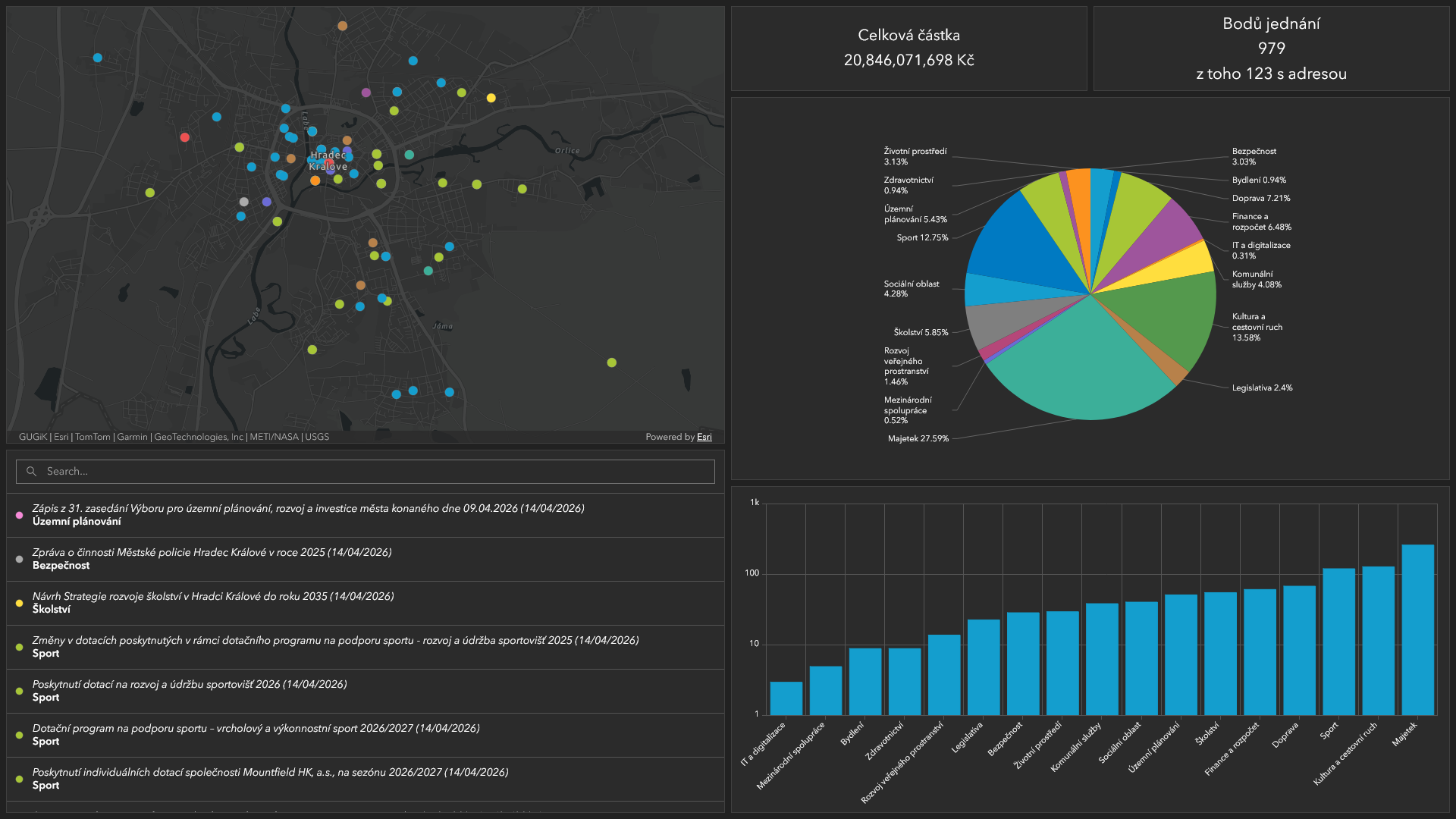The image size is (1456, 819).
Task: Click the blue map point in the far northwest
Action: tap(98, 58)
